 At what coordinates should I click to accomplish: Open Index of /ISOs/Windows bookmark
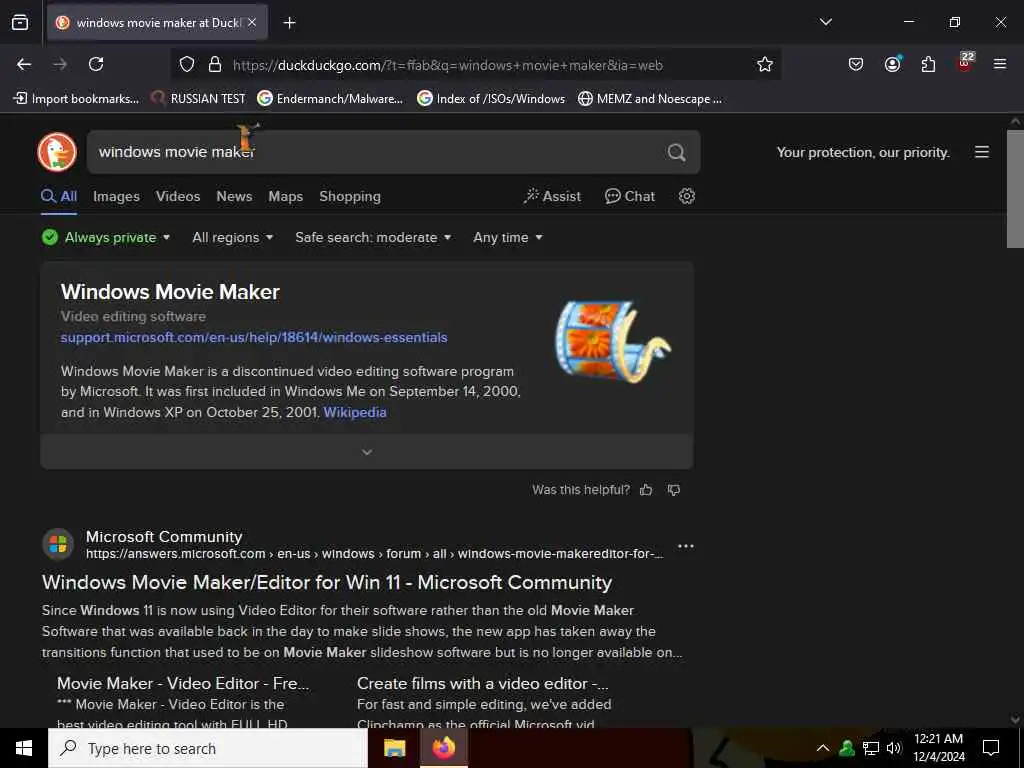(491, 99)
